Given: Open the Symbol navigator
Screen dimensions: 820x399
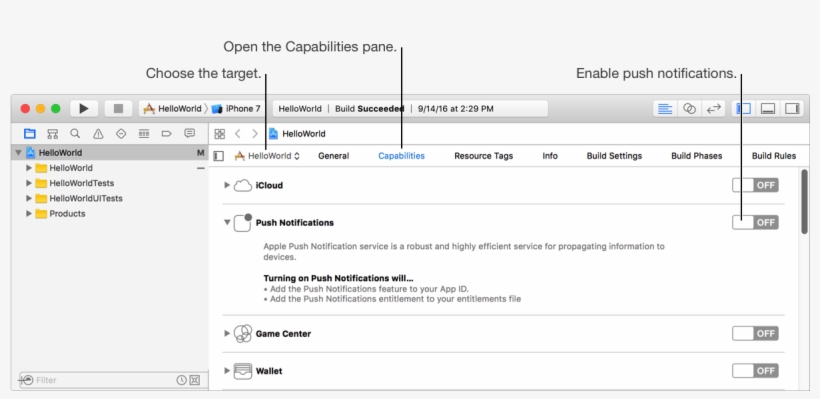Looking at the screenshot, I should tap(52, 134).
